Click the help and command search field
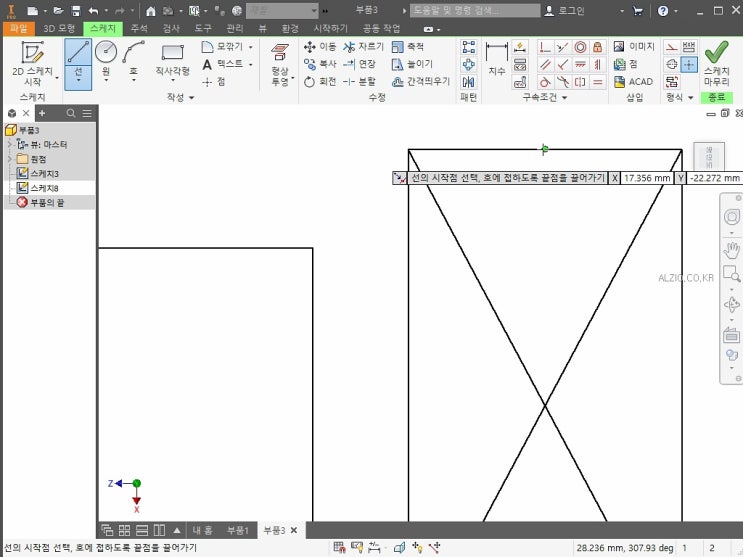Image resolution: width=743 pixels, height=557 pixels. tap(475, 10)
